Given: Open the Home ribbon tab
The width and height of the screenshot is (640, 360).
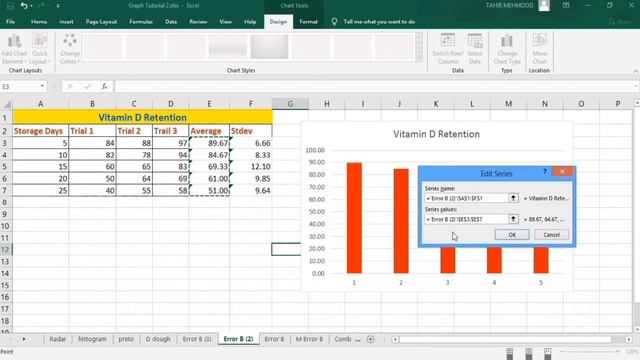Looking at the screenshot, I should [39, 22].
